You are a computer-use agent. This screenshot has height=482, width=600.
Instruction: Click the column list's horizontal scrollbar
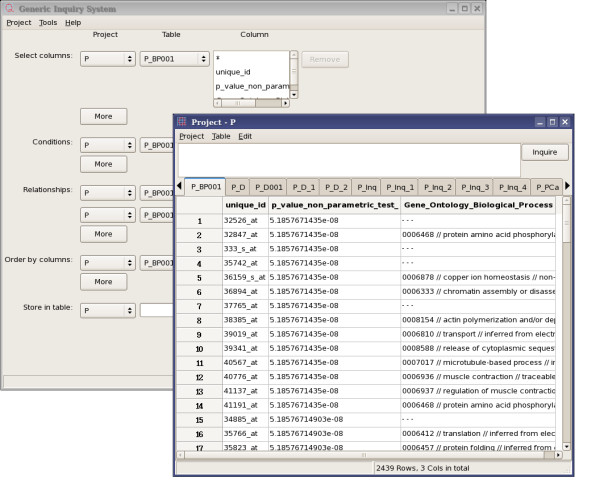tap(251, 103)
